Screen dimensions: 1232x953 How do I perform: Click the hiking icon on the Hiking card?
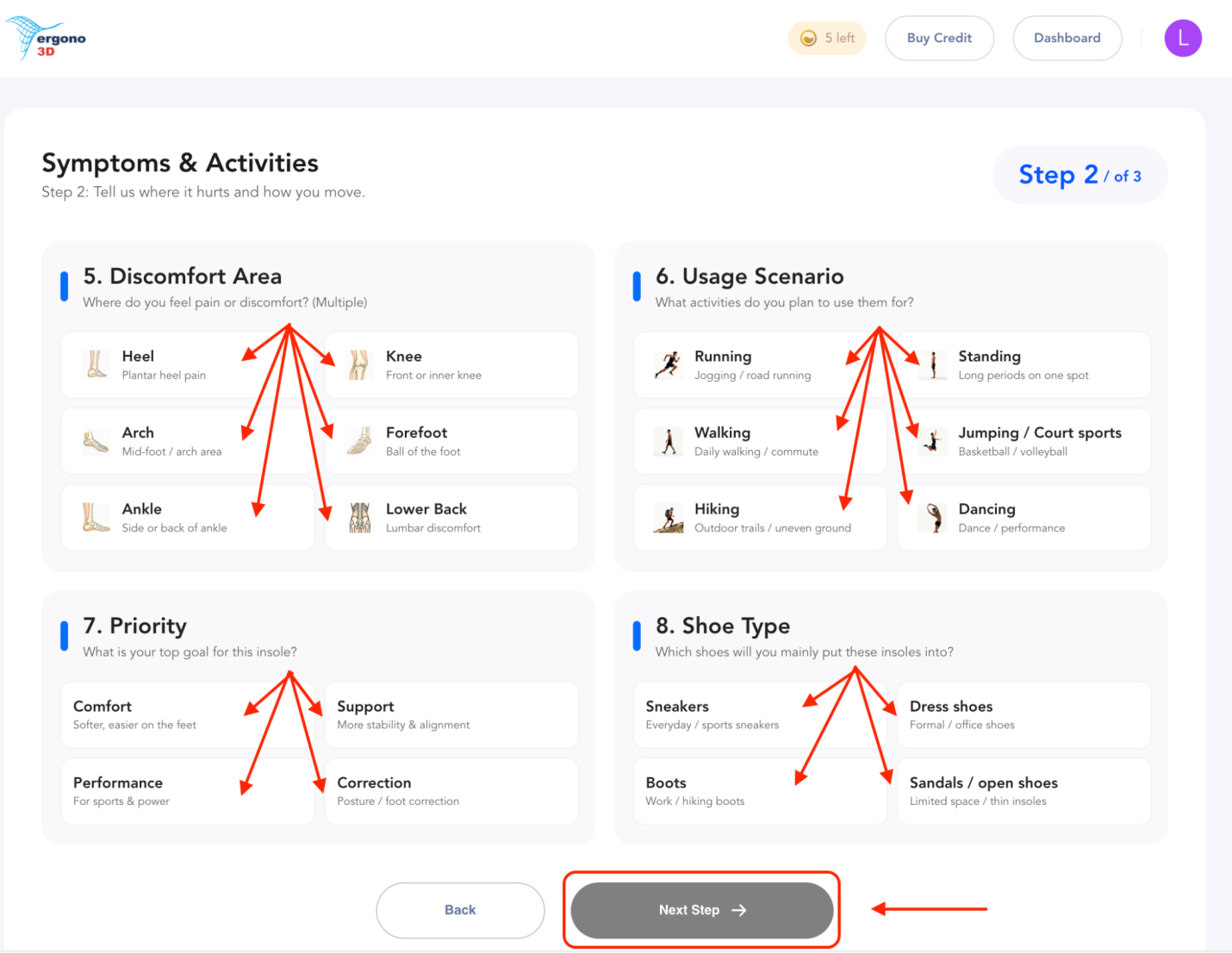click(668, 517)
